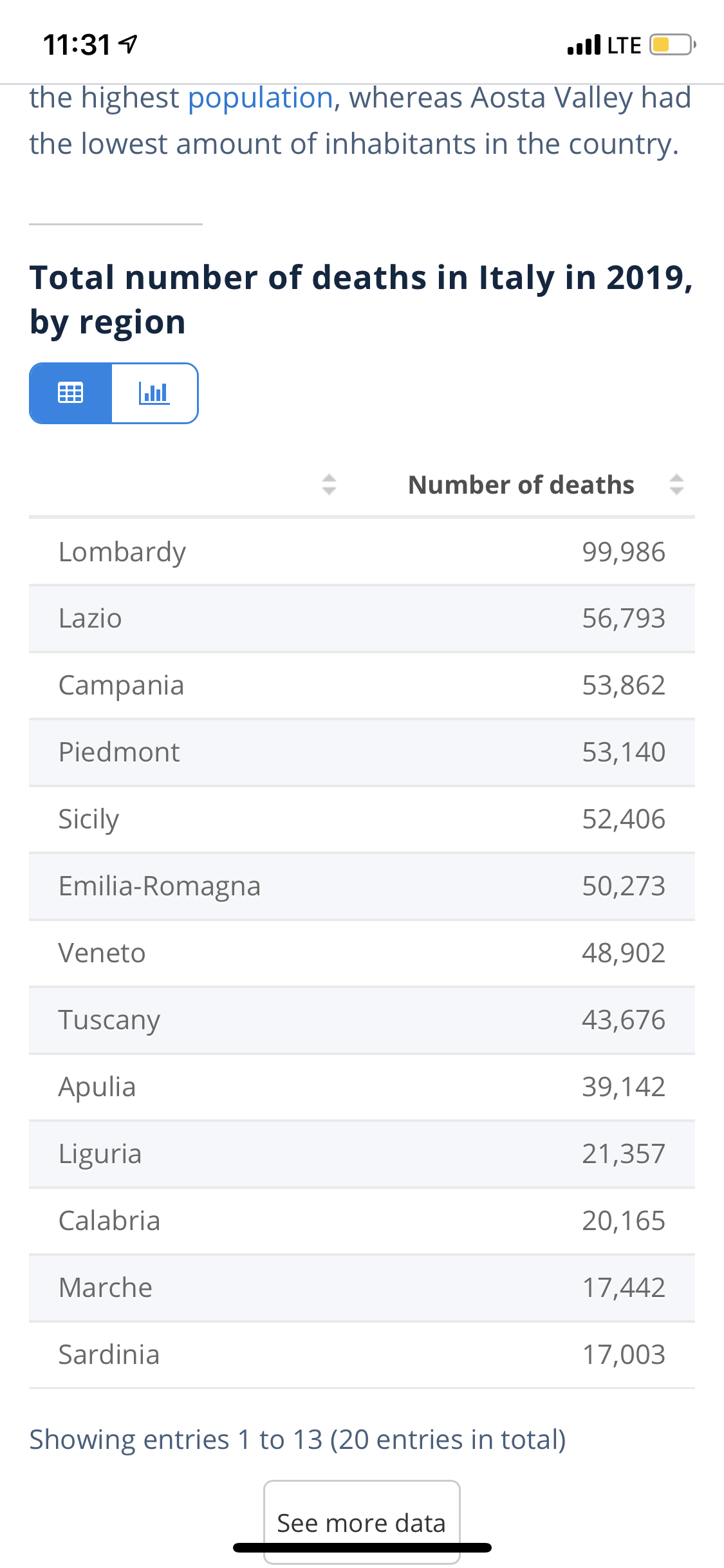Open the population hyperlink
The image size is (724, 1568).
[x=261, y=98]
